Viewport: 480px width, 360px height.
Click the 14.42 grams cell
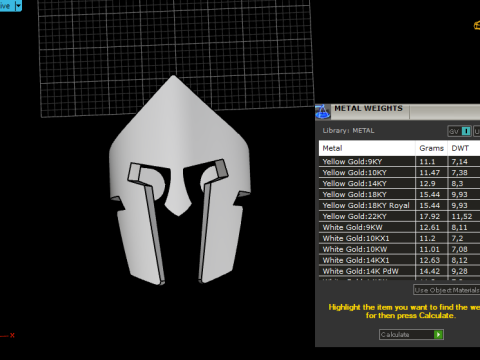(x=430, y=271)
